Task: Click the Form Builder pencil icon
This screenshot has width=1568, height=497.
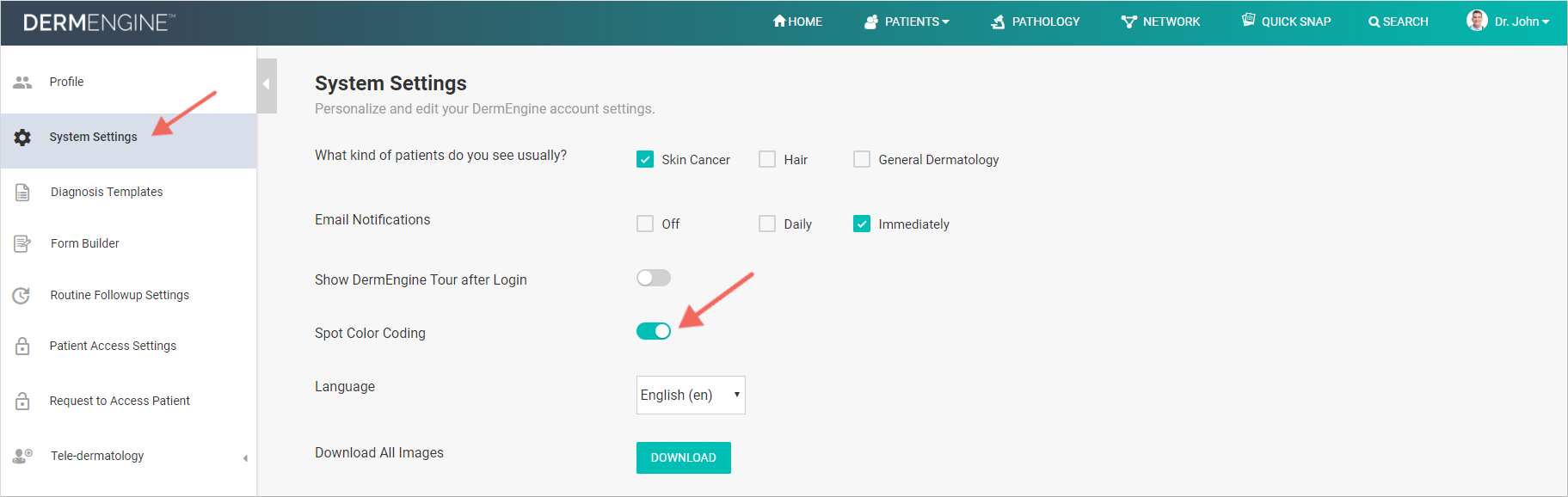Action: (x=22, y=244)
